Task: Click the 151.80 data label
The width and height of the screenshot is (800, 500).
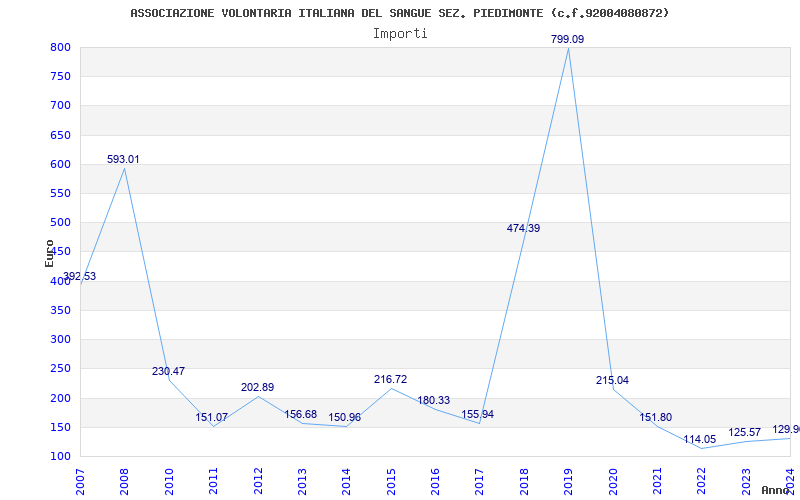Action: point(656,417)
